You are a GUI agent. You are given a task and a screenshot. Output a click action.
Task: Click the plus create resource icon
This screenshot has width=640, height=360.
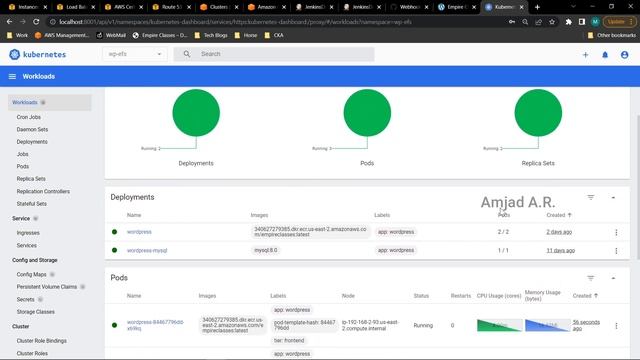point(585,55)
